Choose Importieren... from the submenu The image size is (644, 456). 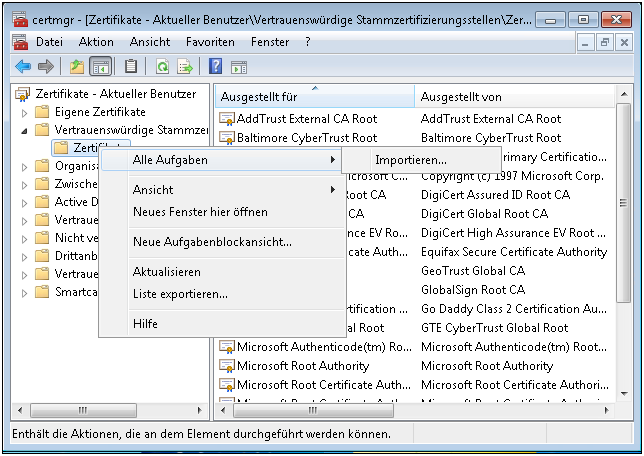(421, 160)
